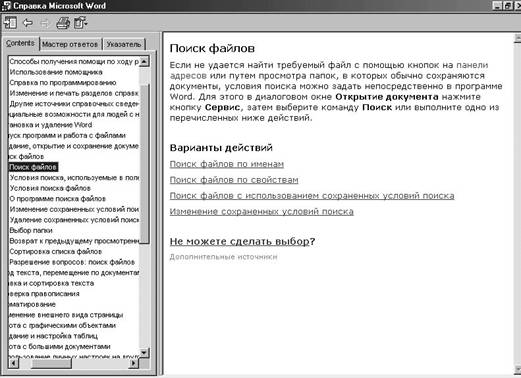Select Изменение сохраненных условий tree item in contents
This screenshot has height=378, width=521.
[74, 209]
